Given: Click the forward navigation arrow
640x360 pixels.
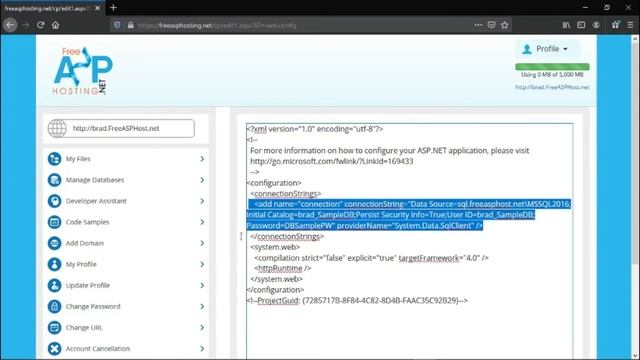Looking at the screenshot, I should [26, 25].
